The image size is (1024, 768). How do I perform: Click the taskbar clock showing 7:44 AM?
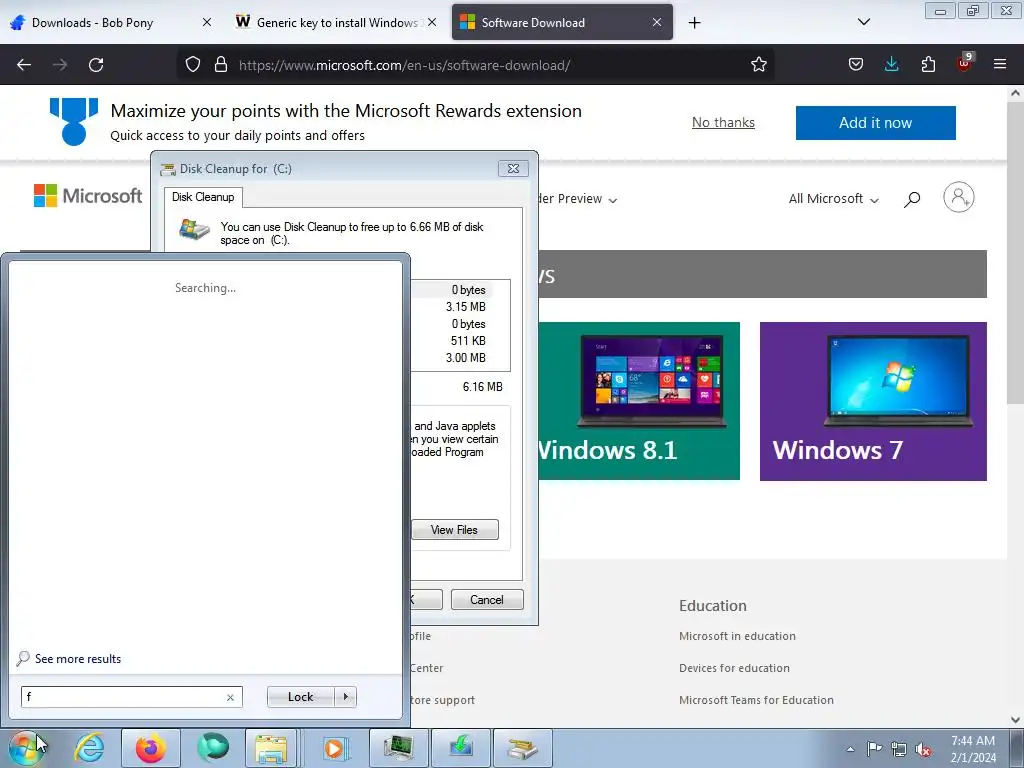[973, 749]
